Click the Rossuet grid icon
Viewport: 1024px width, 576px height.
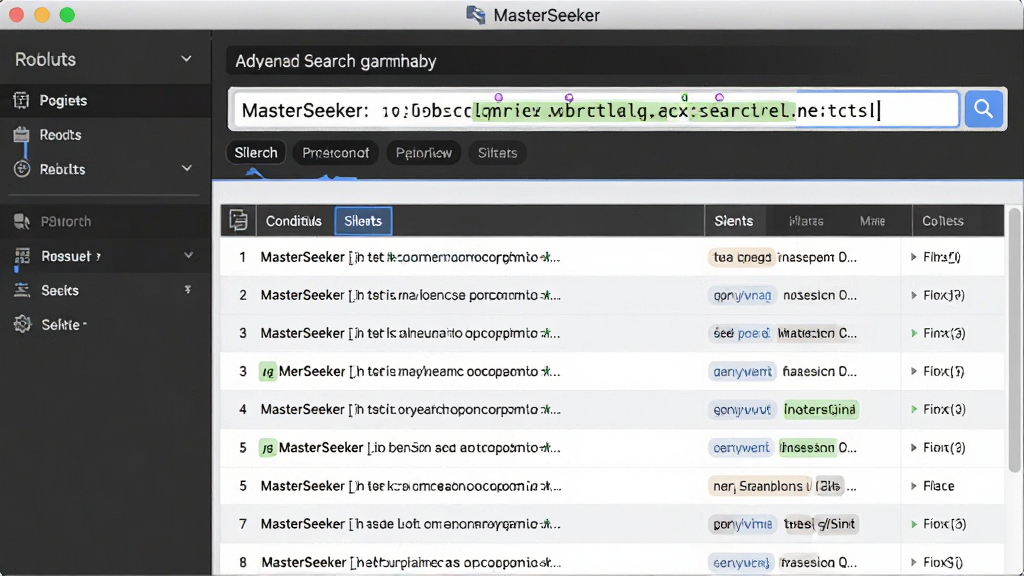click(x=22, y=257)
